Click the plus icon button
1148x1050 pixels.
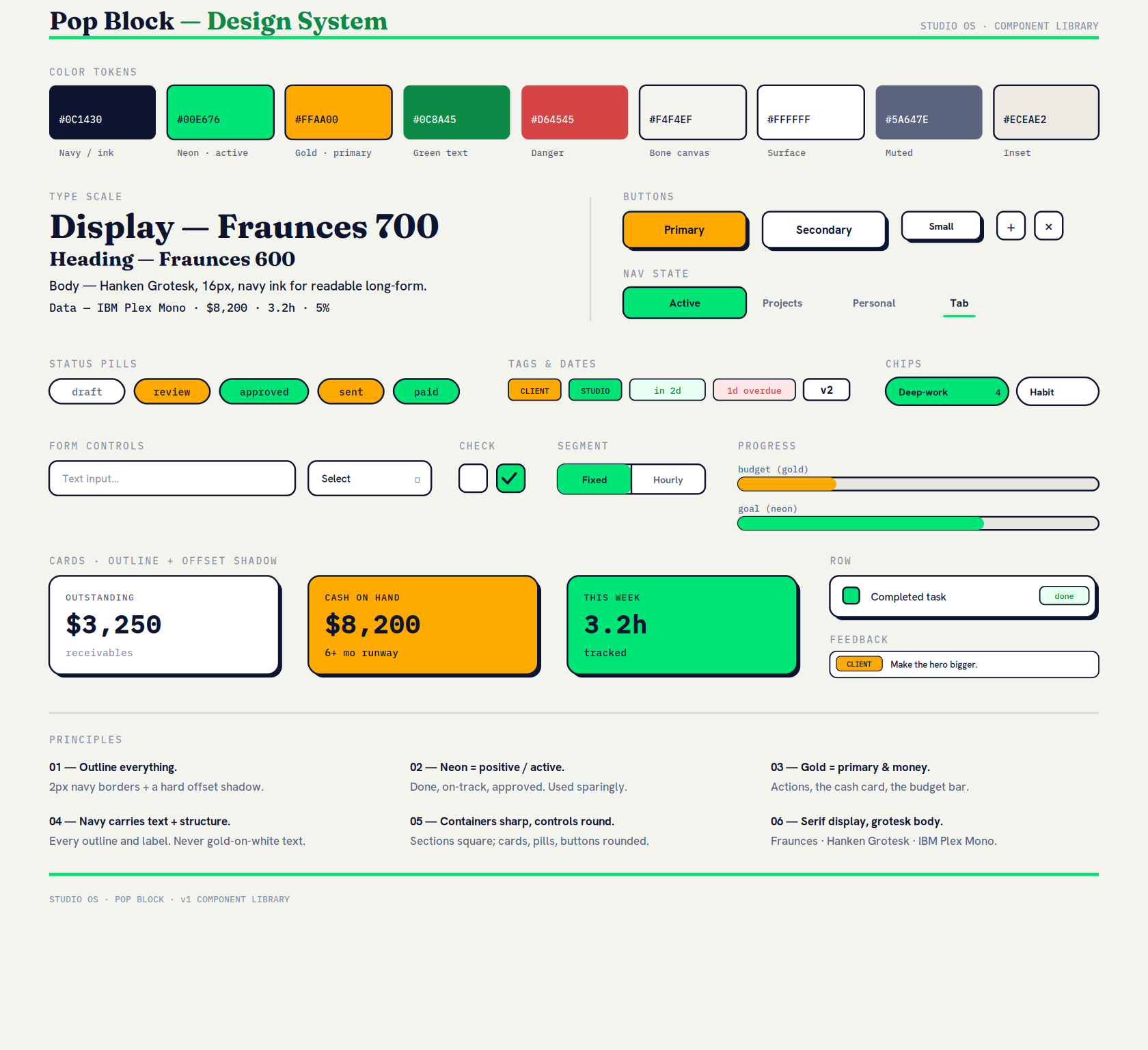click(x=1011, y=226)
